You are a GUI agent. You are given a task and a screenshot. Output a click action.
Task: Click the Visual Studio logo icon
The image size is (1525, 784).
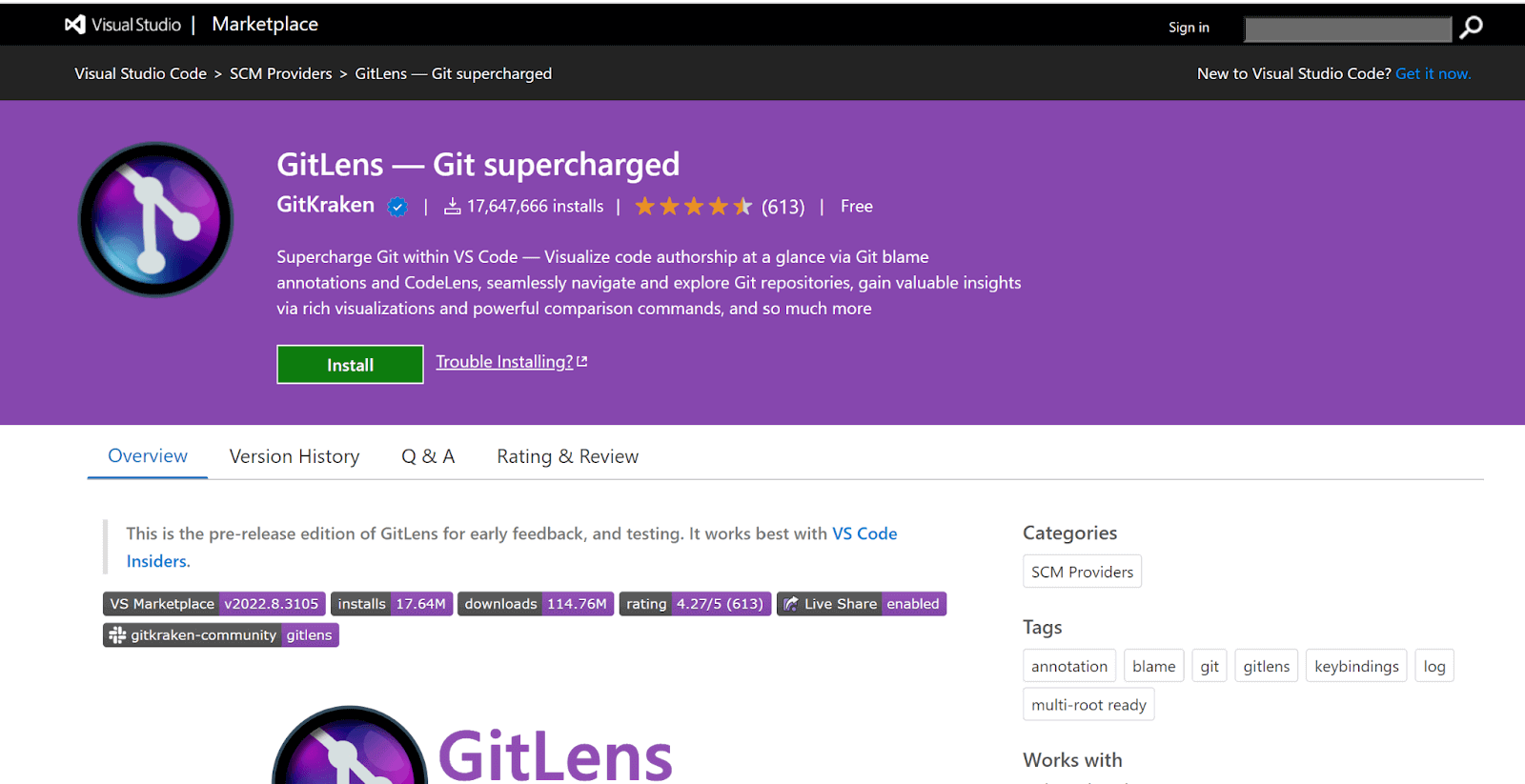[x=74, y=25]
